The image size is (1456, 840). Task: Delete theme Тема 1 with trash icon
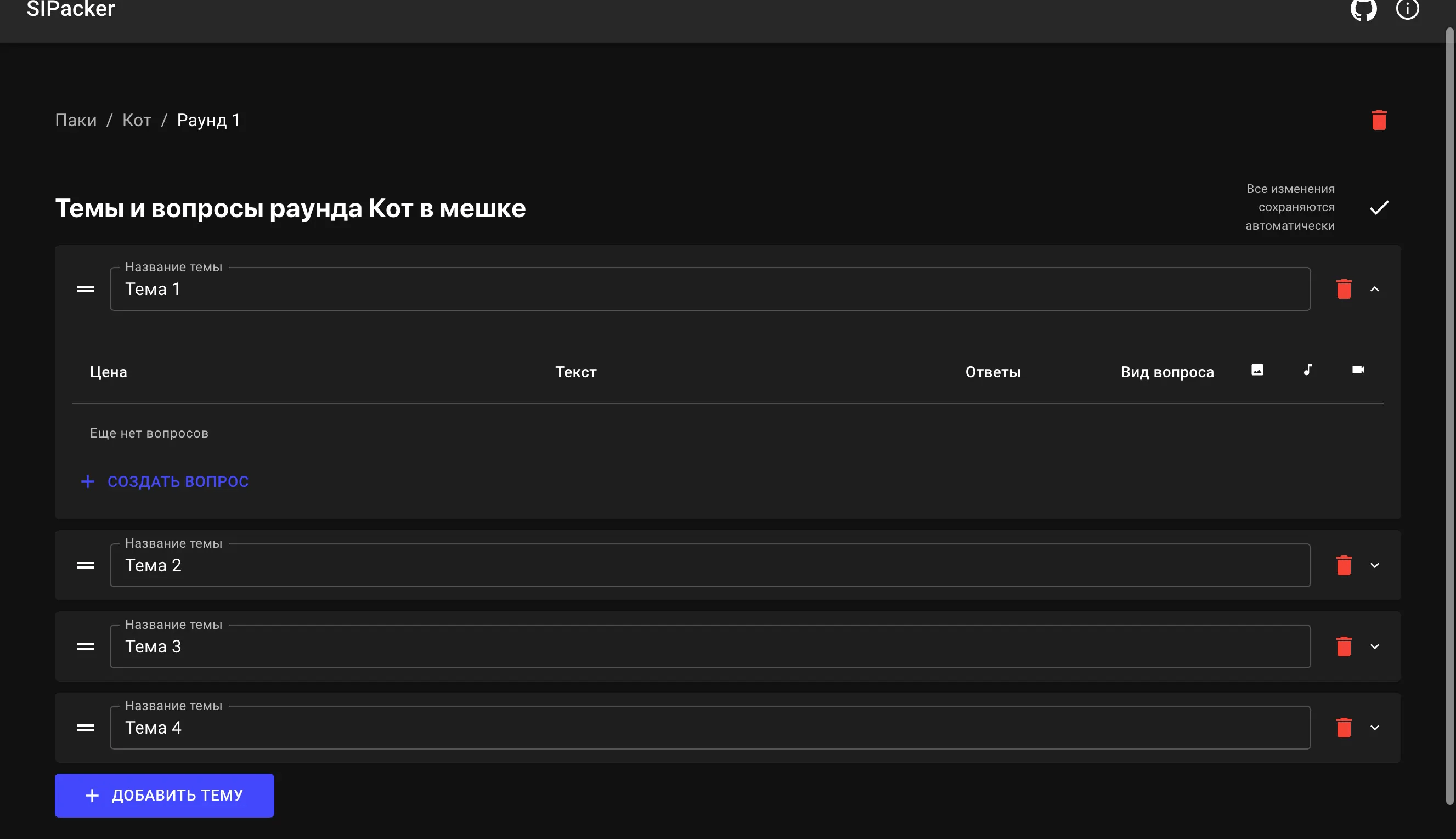pyautogui.click(x=1344, y=288)
